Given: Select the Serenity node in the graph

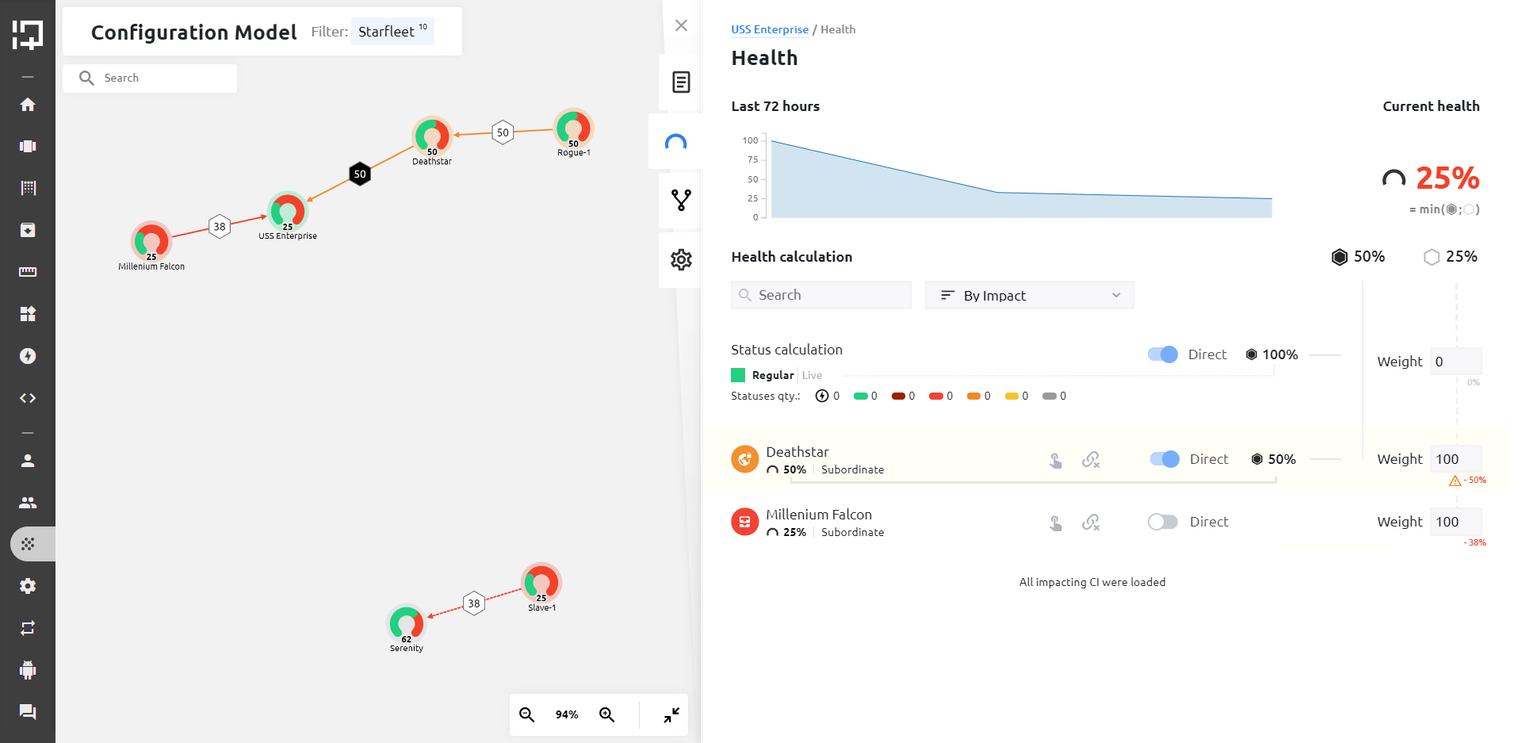Looking at the screenshot, I should (x=406, y=623).
